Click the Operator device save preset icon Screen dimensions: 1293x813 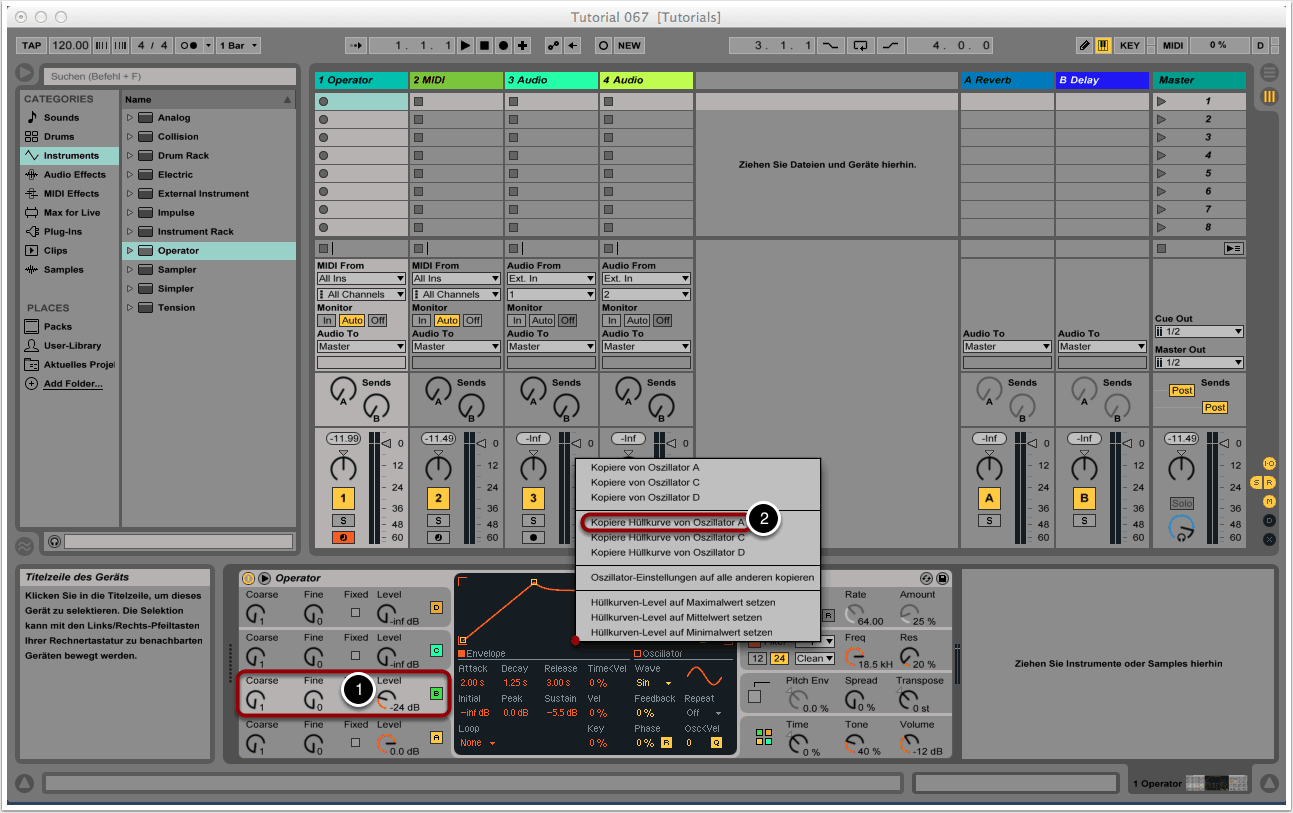tap(942, 578)
